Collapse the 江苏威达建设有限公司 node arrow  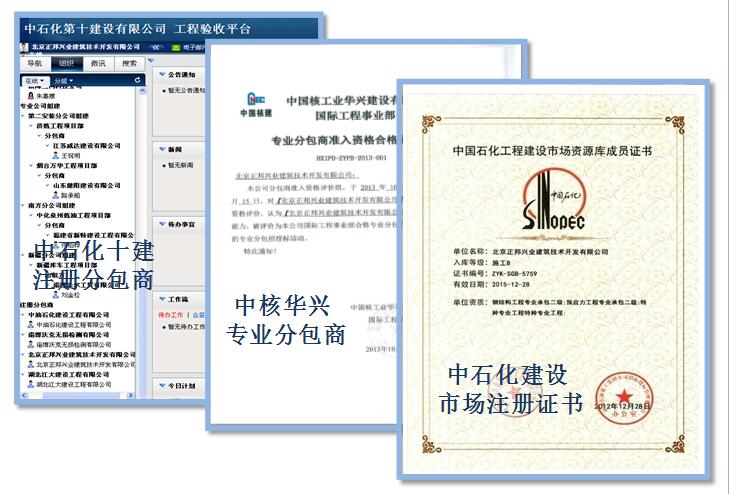pyautogui.click(x=47, y=146)
